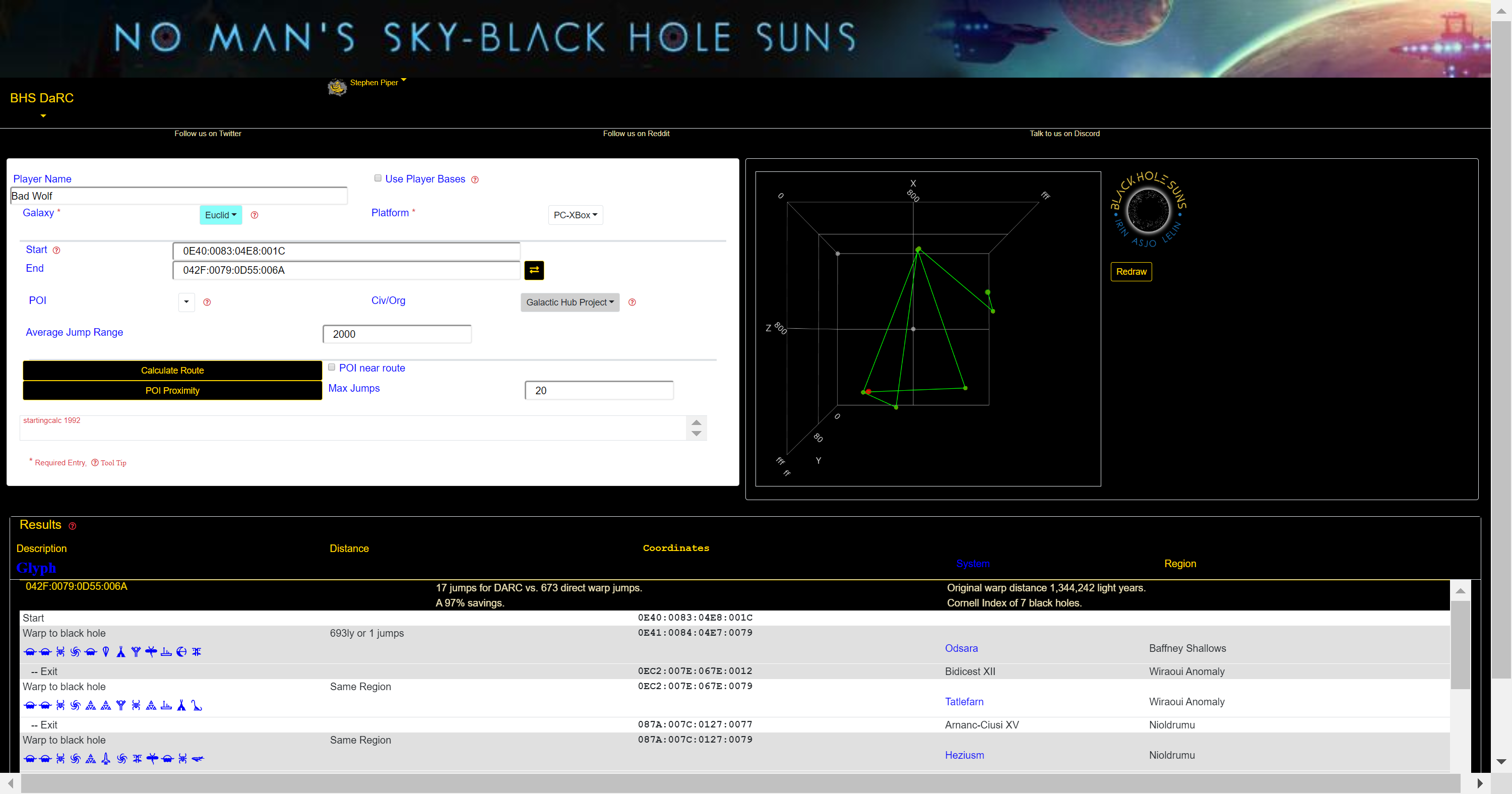Click the Start field help icon
The width and height of the screenshot is (1512, 794).
[x=56, y=250]
